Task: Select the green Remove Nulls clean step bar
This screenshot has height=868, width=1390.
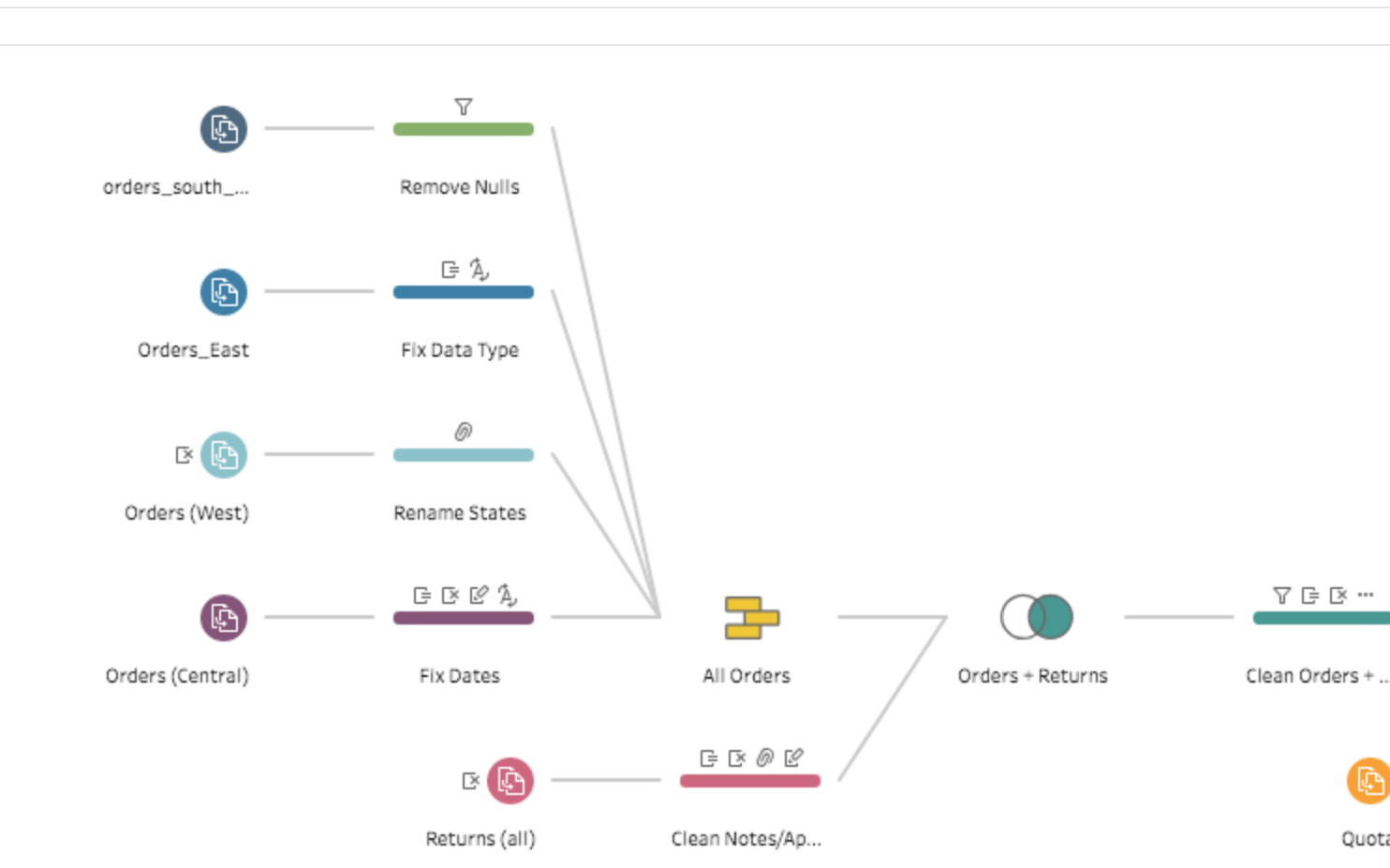Action: click(463, 129)
